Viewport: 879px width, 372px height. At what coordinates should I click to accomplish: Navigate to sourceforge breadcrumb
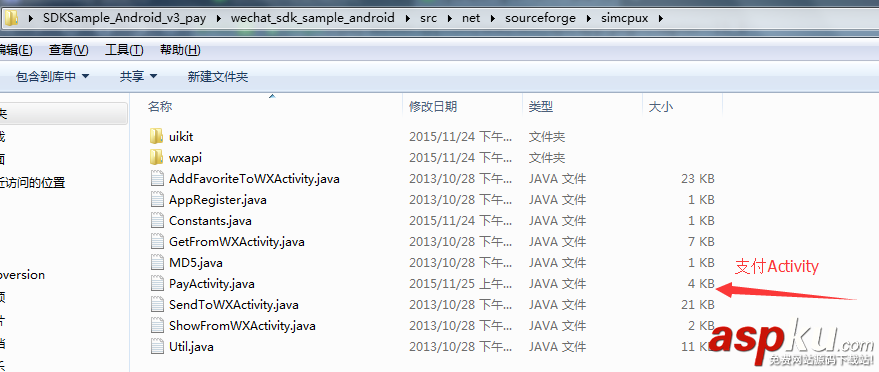540,18
